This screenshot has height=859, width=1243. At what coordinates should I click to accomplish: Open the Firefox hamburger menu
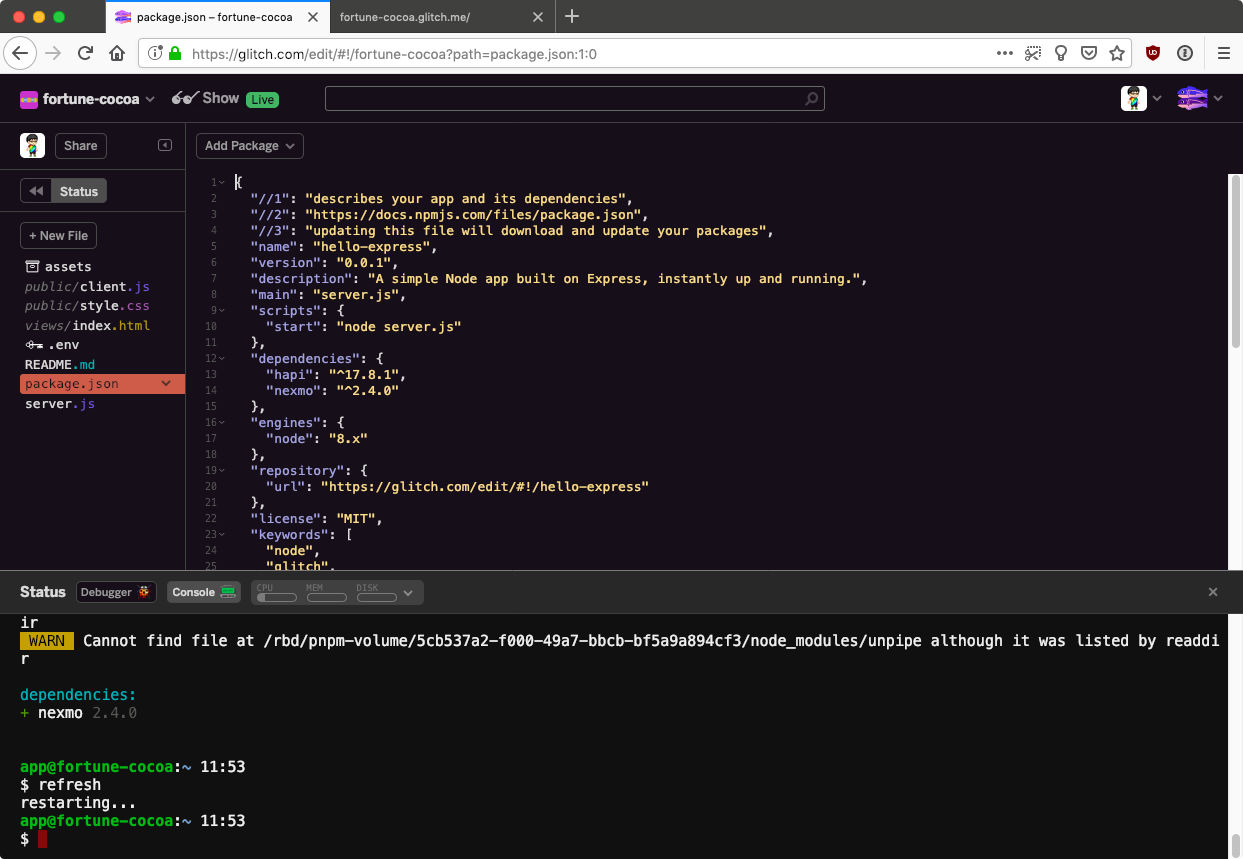pos(1223,53)
